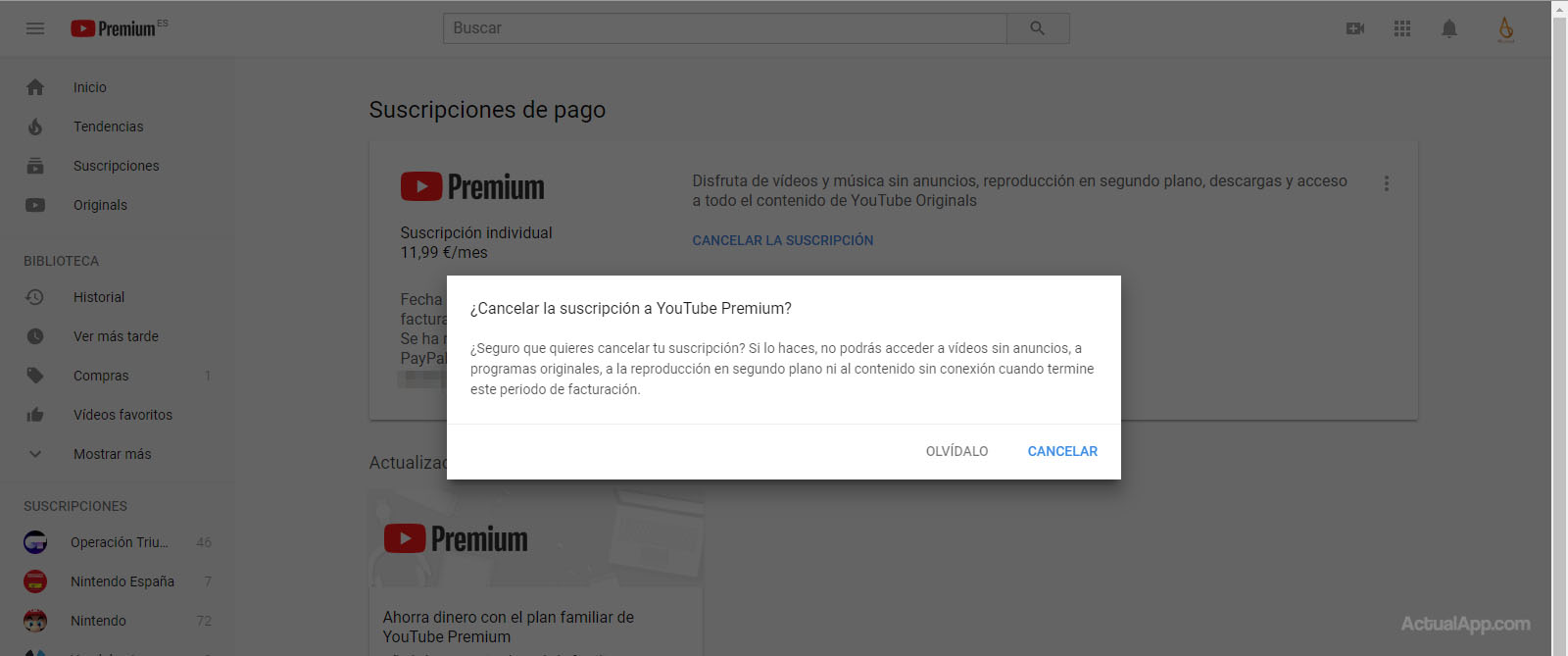Confirm with the CANCELAR dialog button
The height and width of the screenshot is (656, 1568).
pos(1062,451)
